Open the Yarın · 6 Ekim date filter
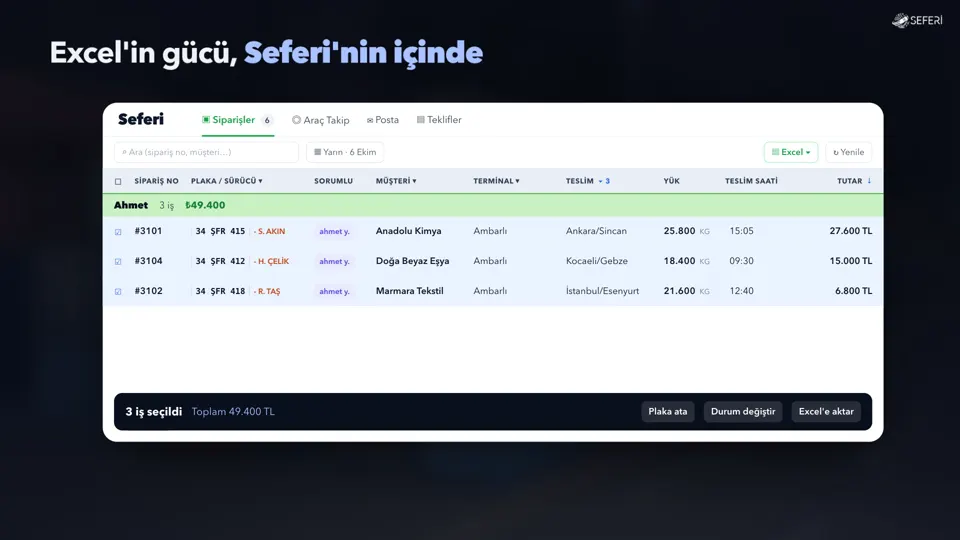Image resolution: width=960 pixels, height=540 pixels. tap(345, 152)
